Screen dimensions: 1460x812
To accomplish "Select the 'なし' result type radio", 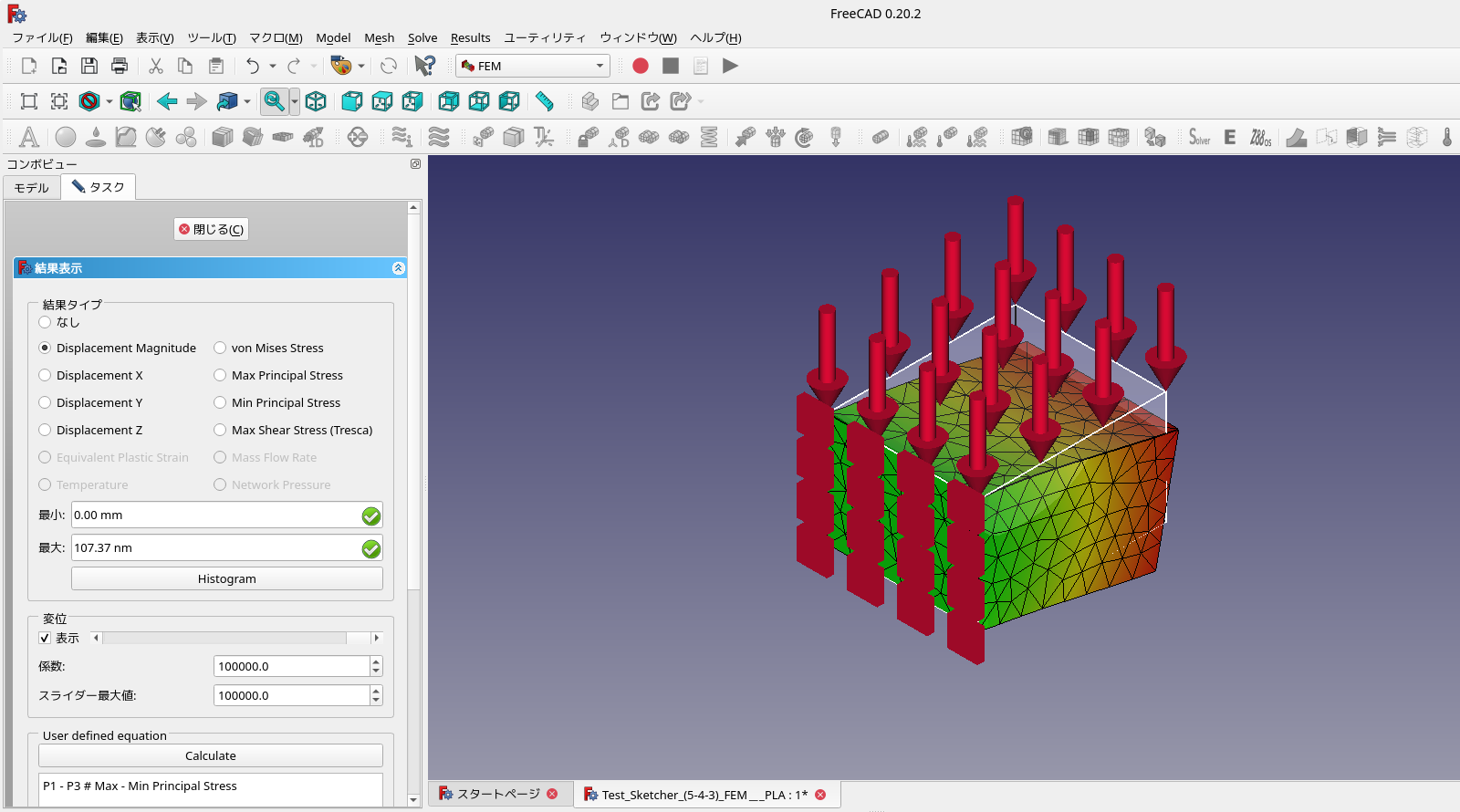I will click(x=45, y=322).
